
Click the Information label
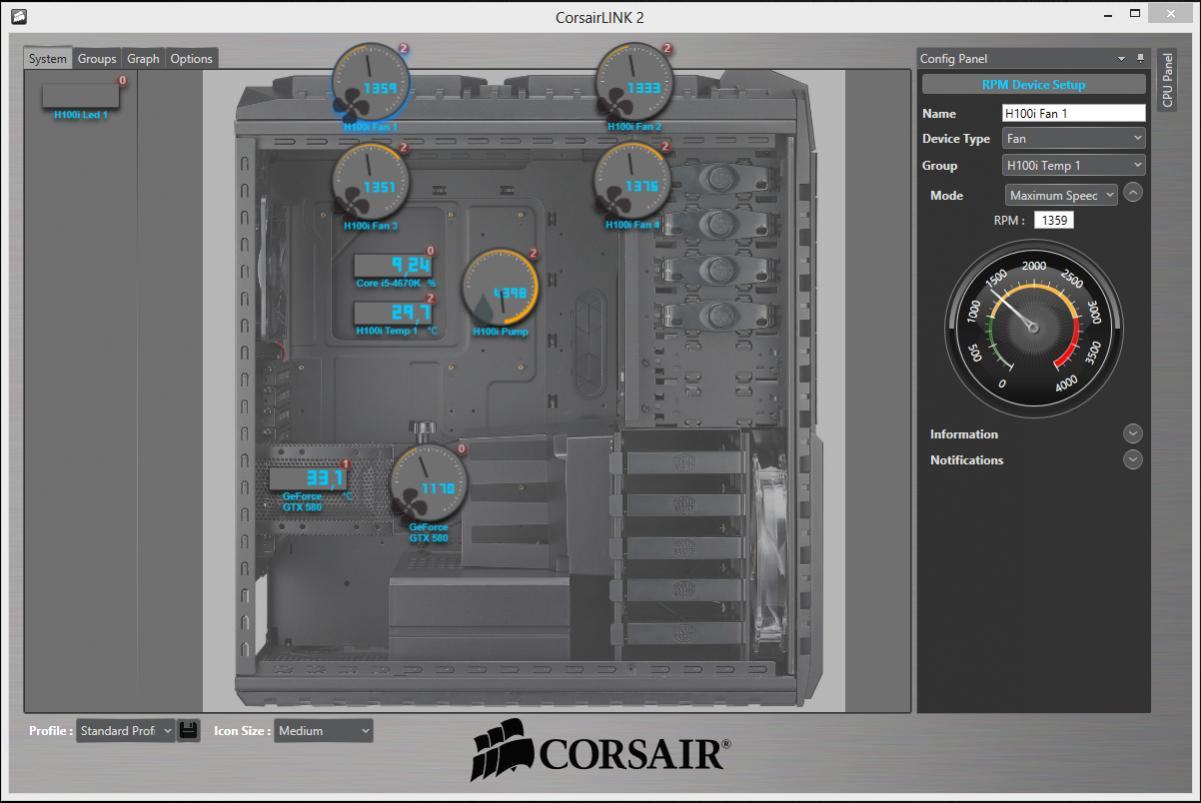(x=964, y=434)
